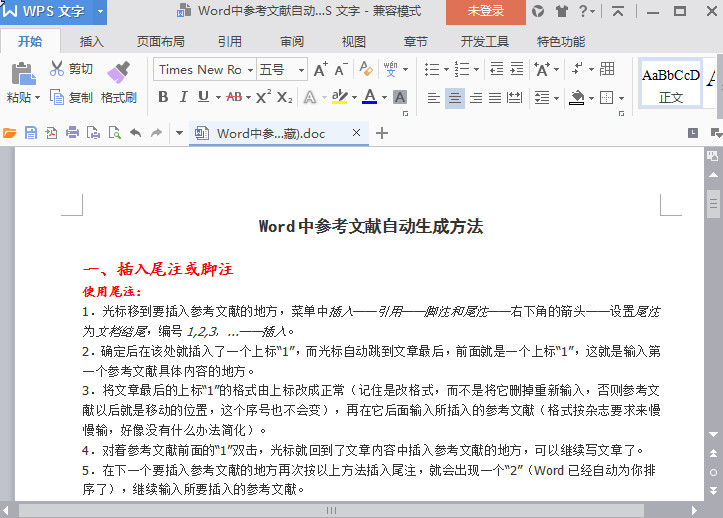
Task: Open the phonetic guide wén icon
Action: (391, 69)
